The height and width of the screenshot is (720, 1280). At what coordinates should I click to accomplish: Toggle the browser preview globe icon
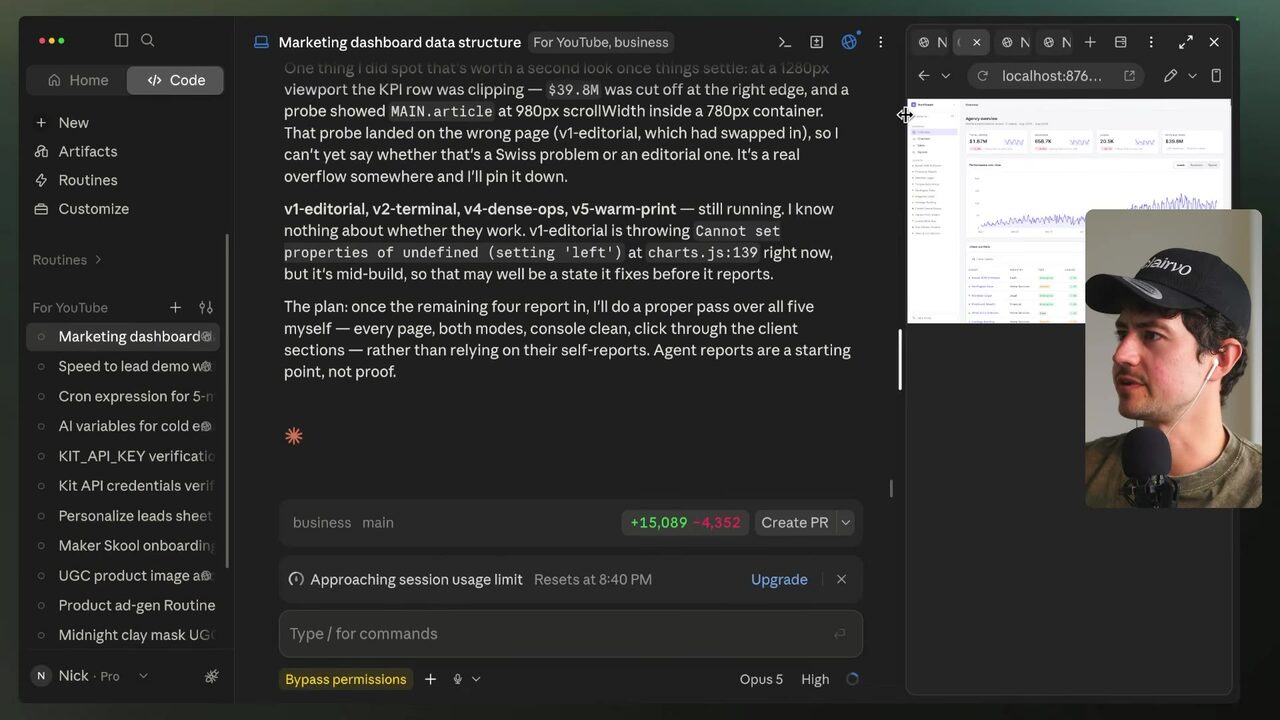[x=849, y=42]
